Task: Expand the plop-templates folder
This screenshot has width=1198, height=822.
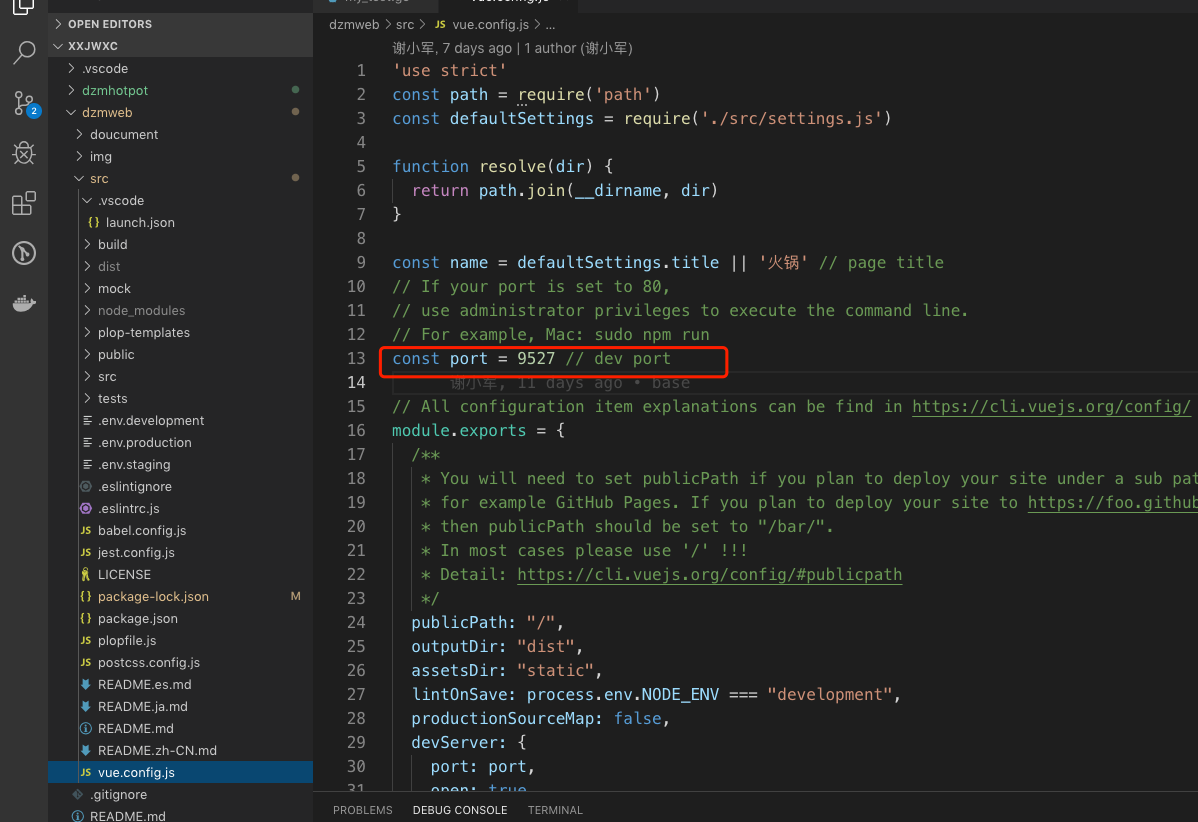Action: tap(180, 332)
